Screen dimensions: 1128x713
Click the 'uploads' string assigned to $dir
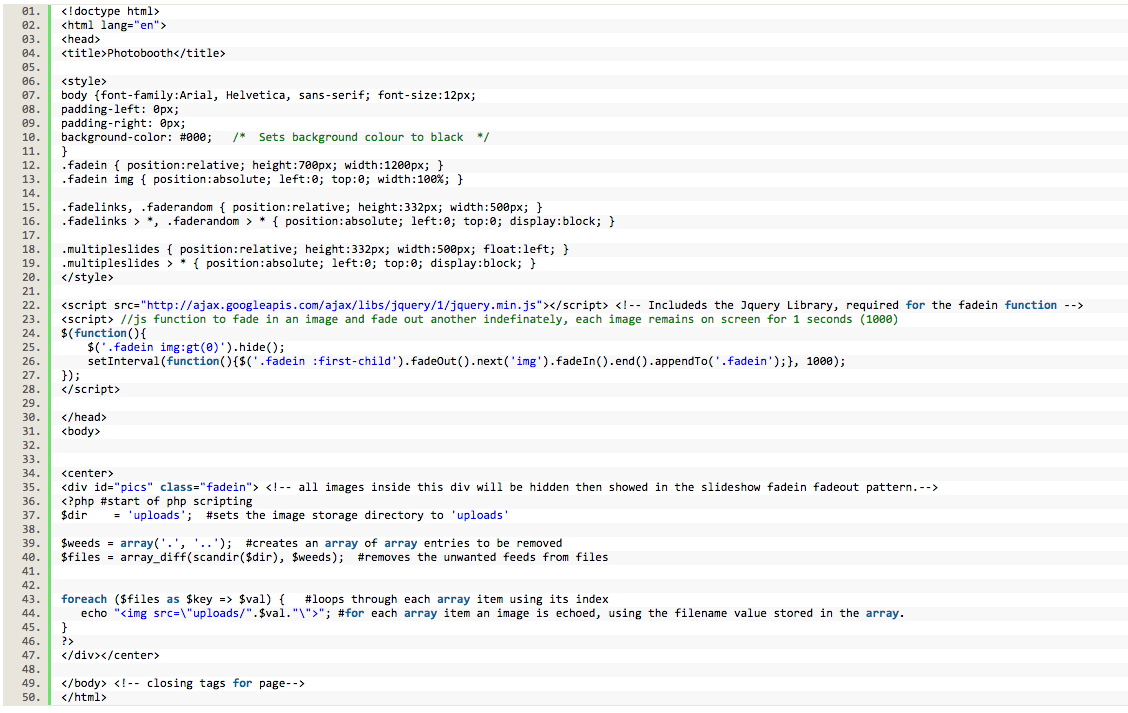point(159,515)
